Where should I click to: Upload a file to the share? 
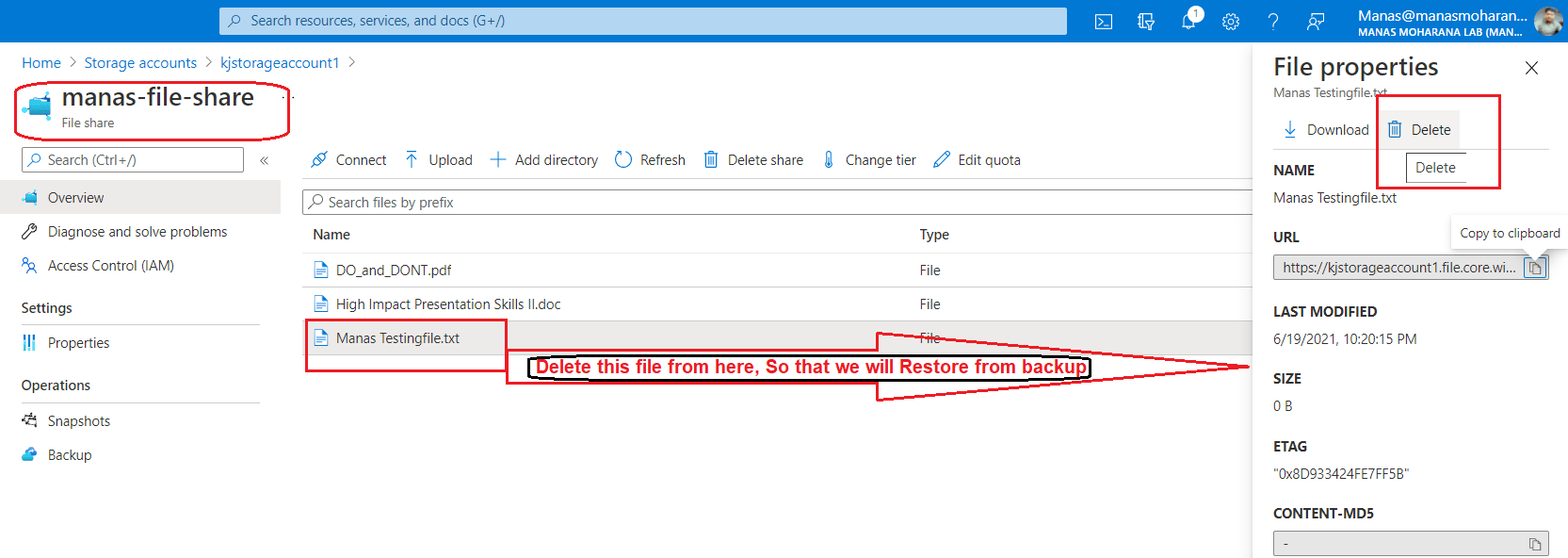click(439, 160)
